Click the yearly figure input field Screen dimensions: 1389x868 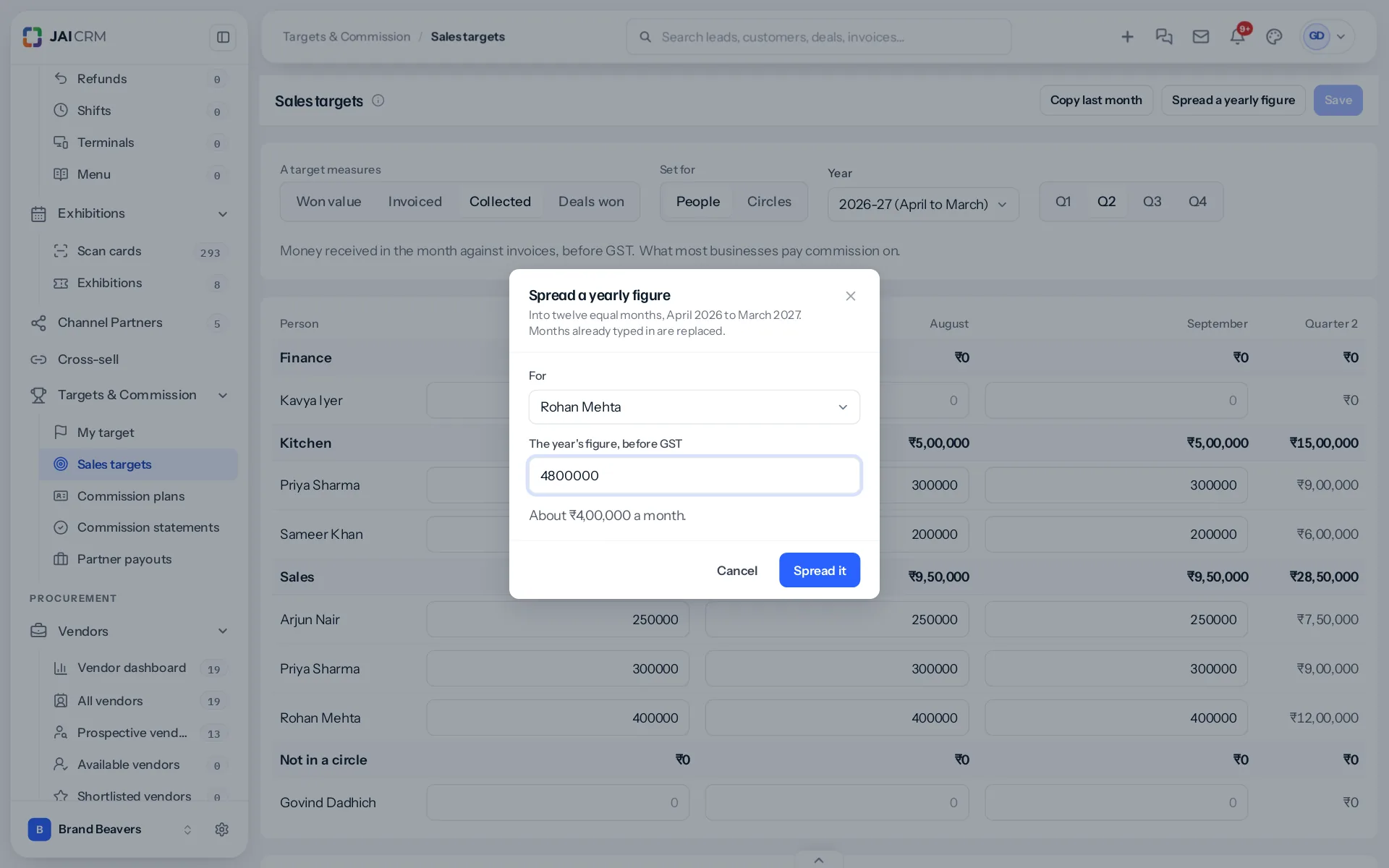694,476
